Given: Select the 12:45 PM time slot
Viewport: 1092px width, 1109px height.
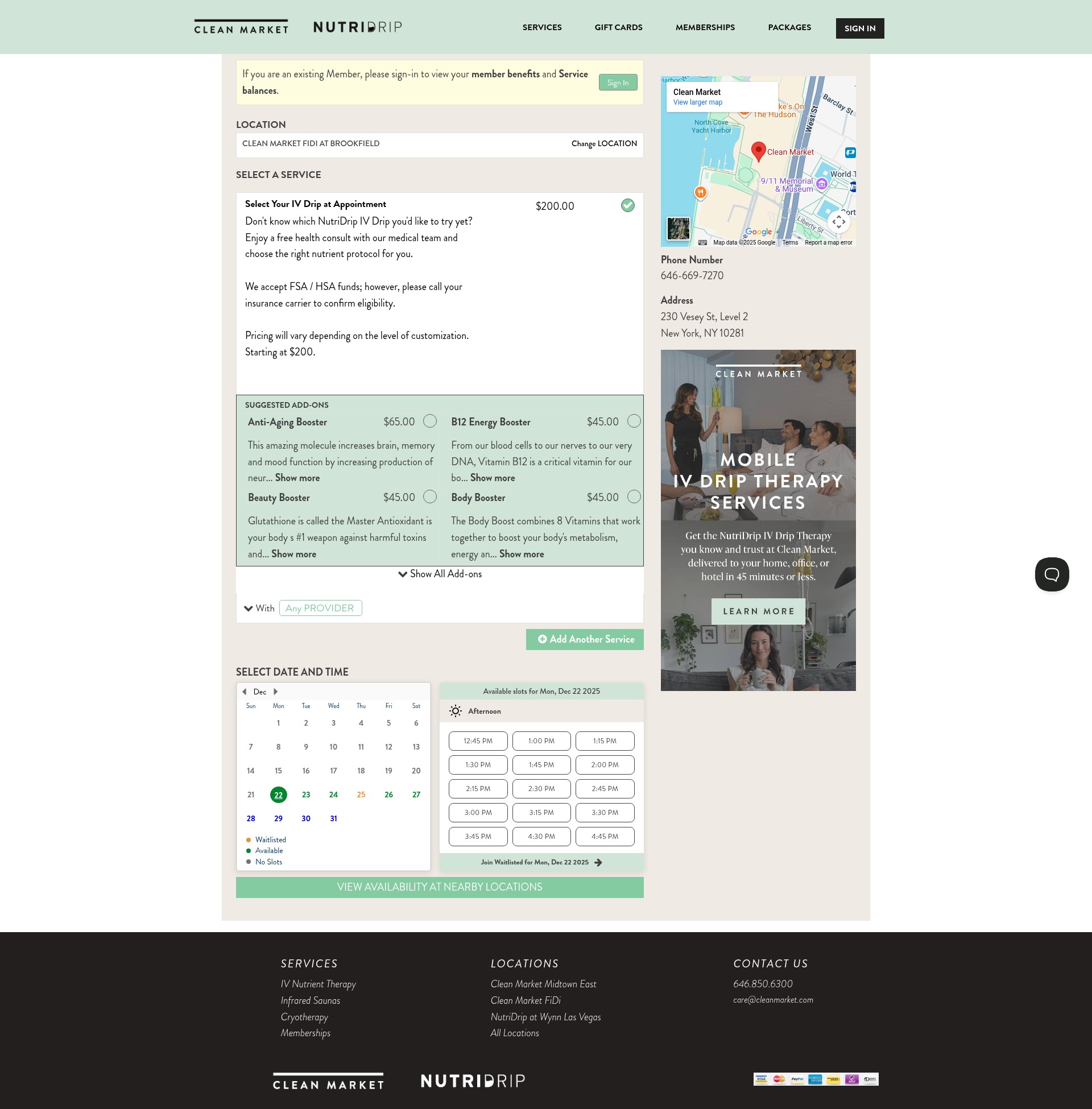Looking at the screenshot, I should [478, 741].
